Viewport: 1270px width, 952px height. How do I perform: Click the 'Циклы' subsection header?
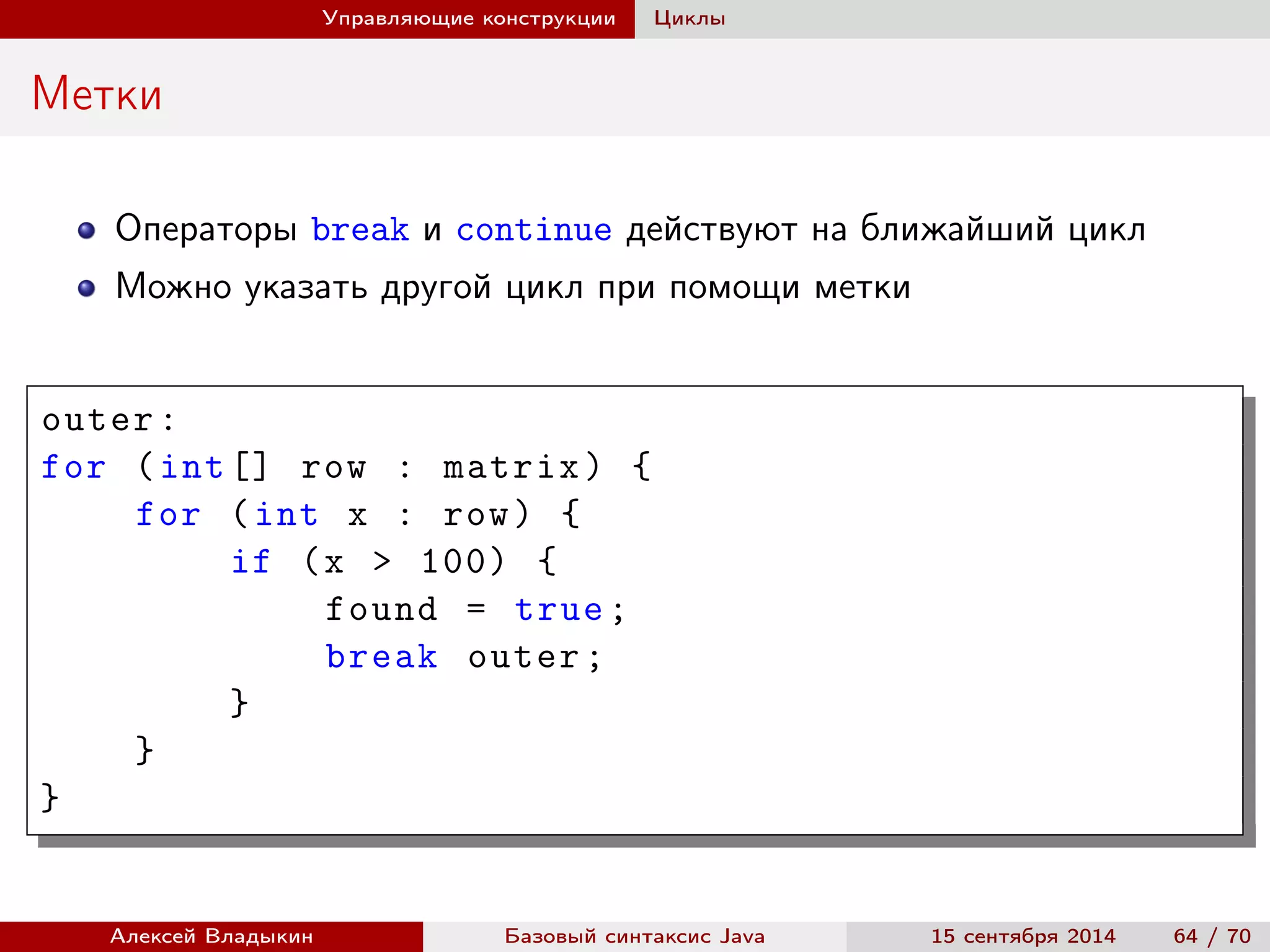point(690,19)
